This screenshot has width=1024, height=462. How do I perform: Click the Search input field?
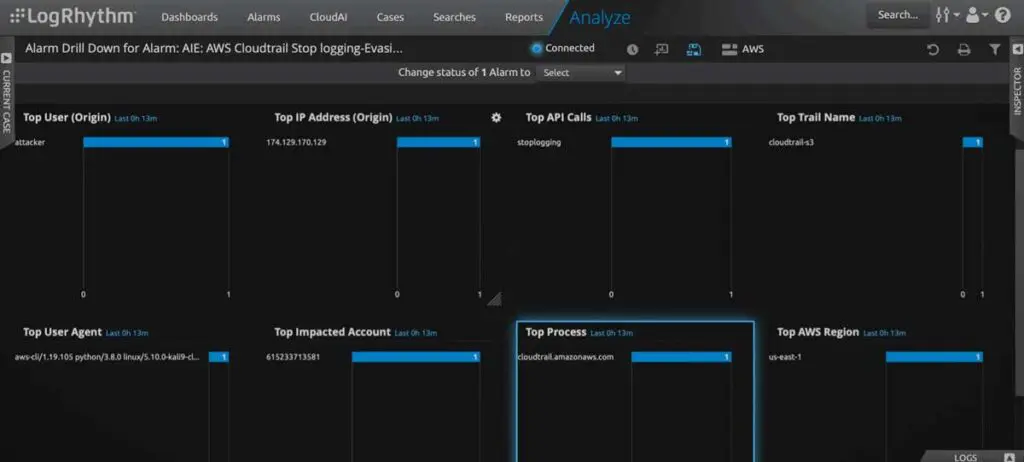pos(898,15)
